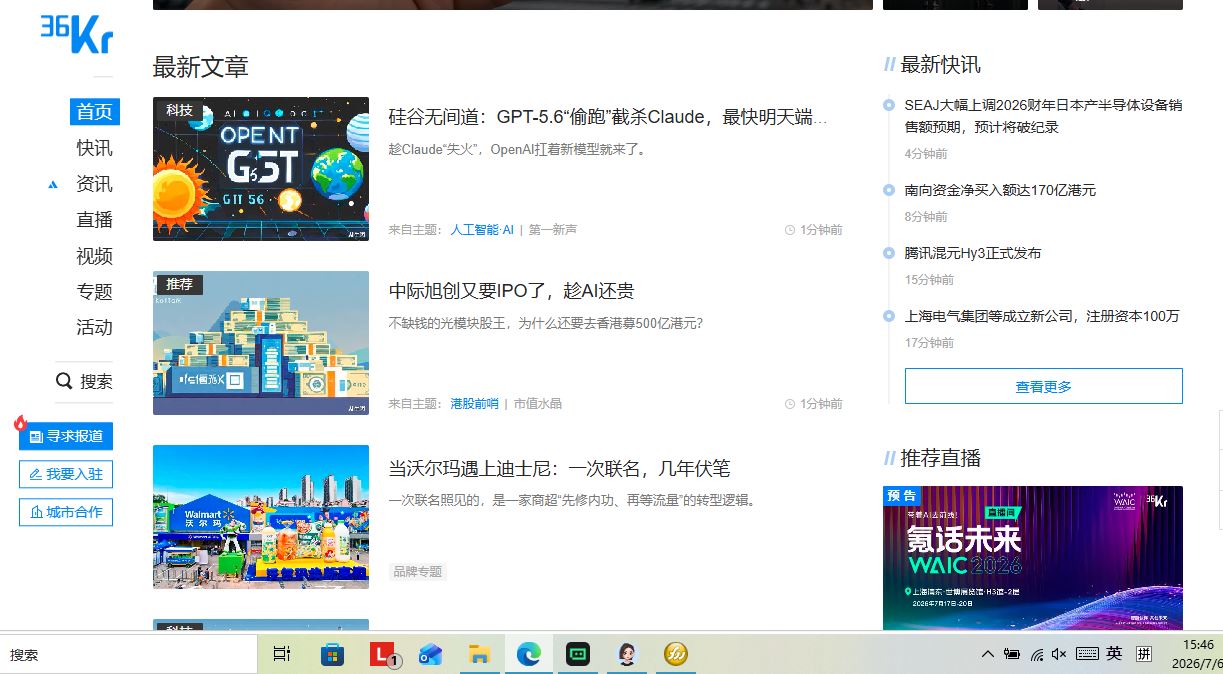Open the 中际旭创又要IPO了 article title
This screenshot has height=674, width=1223.
[511, 291]
